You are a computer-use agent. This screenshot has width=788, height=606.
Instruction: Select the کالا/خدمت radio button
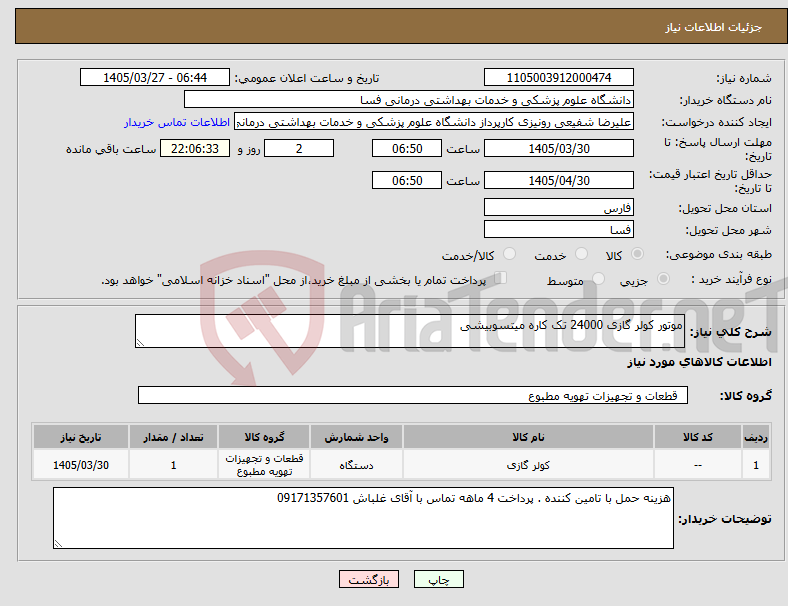510,254
